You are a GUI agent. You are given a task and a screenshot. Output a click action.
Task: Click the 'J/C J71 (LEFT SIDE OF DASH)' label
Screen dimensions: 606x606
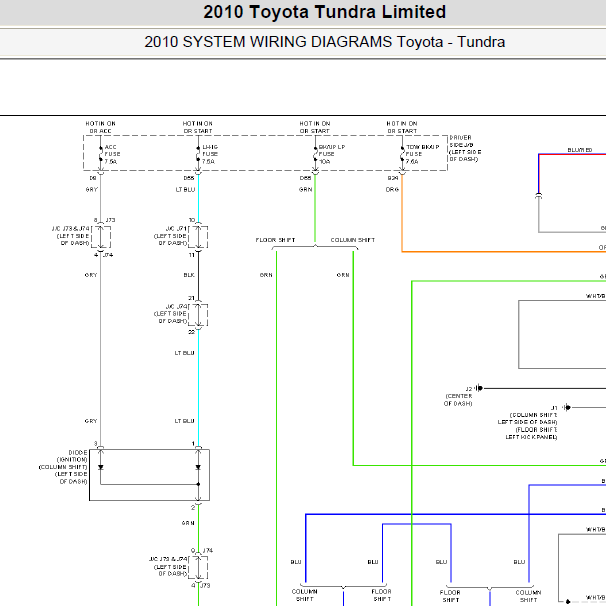pyautogui.click(x=171, y=236)
